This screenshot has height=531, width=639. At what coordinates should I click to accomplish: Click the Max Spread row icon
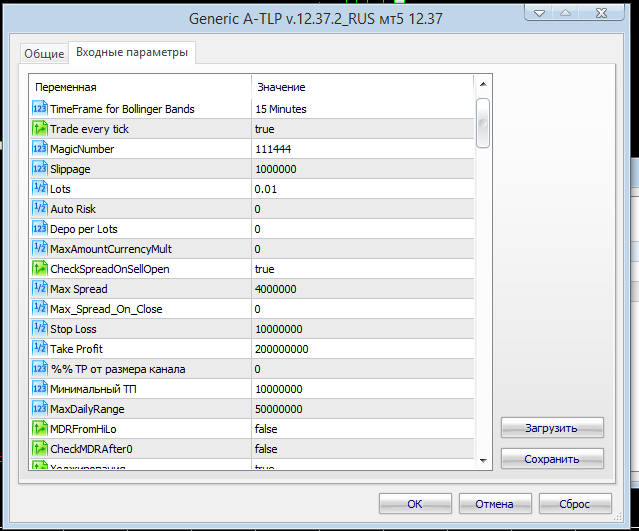pos(40,288)
